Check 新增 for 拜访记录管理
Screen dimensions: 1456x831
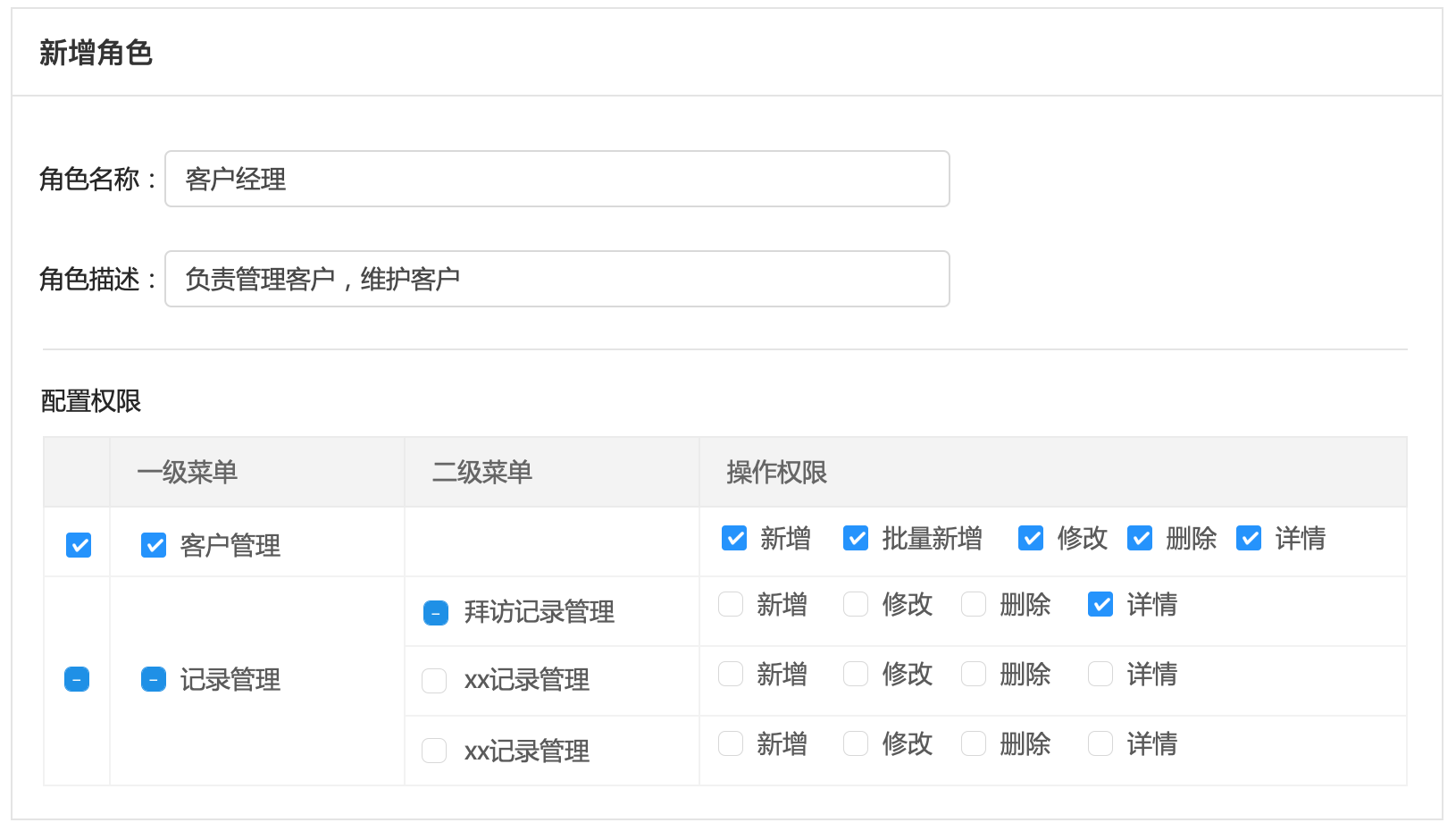[731, 604]
